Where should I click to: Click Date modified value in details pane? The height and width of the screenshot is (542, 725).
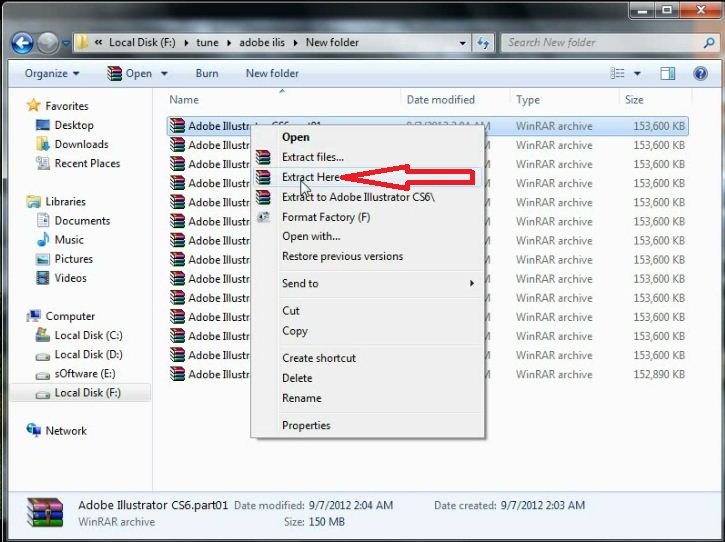[x=350, y=505]
